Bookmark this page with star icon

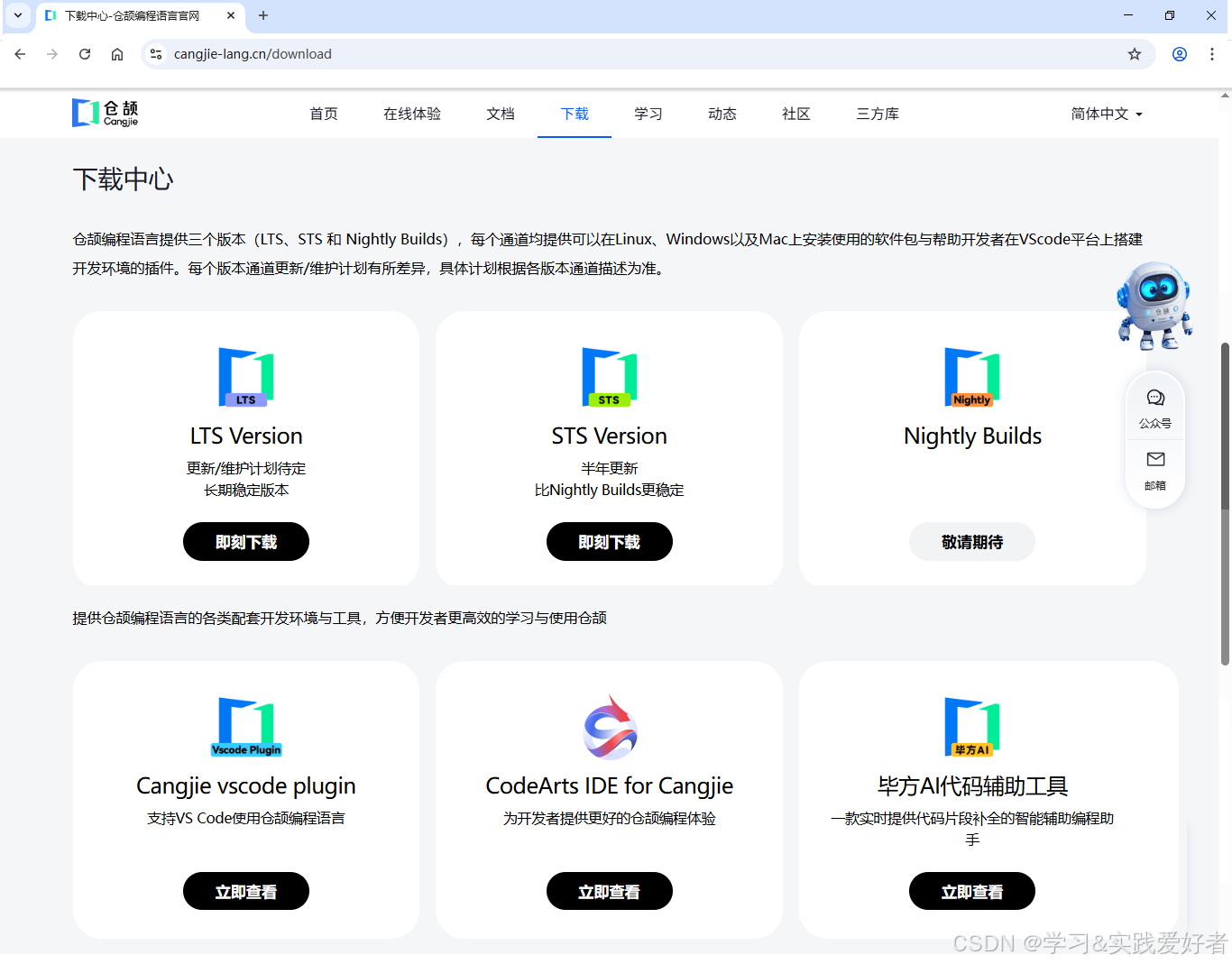click(x=1135, y=54)
